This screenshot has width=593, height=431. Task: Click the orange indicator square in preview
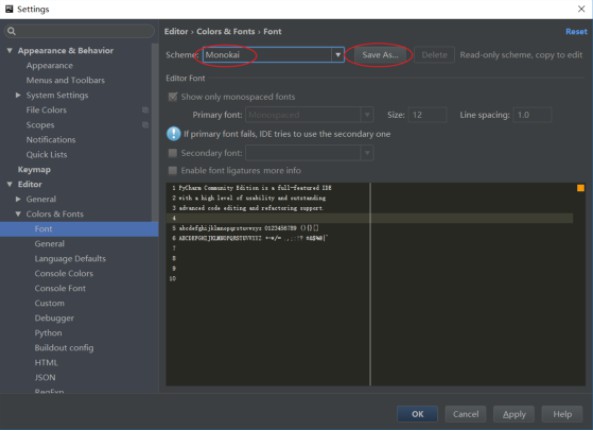pos(581,188)
